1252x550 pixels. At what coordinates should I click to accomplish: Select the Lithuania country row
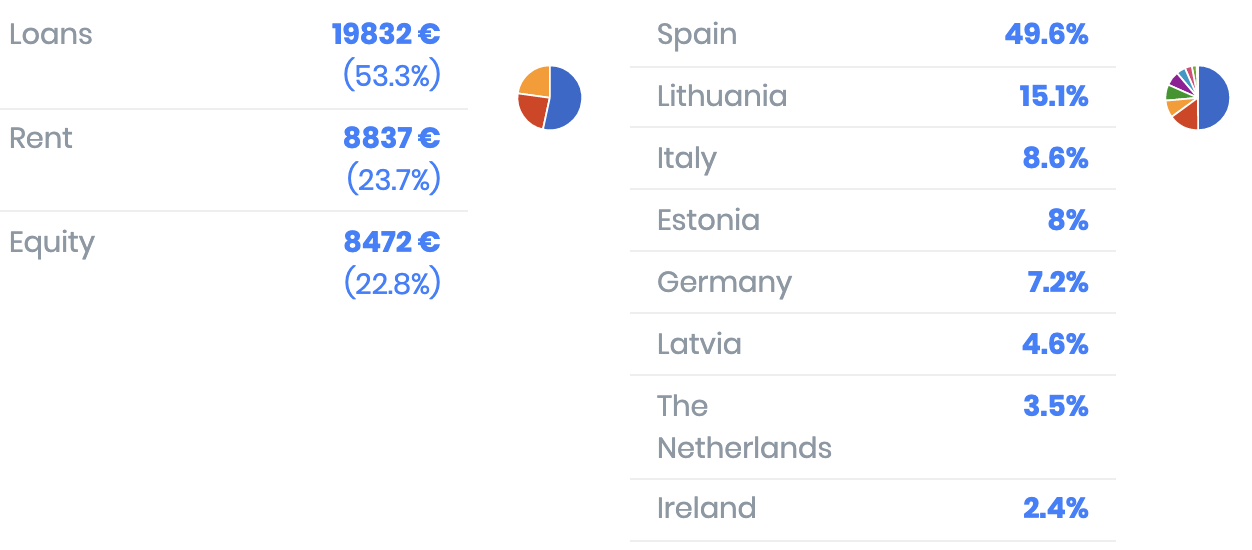tap(872, 97)
